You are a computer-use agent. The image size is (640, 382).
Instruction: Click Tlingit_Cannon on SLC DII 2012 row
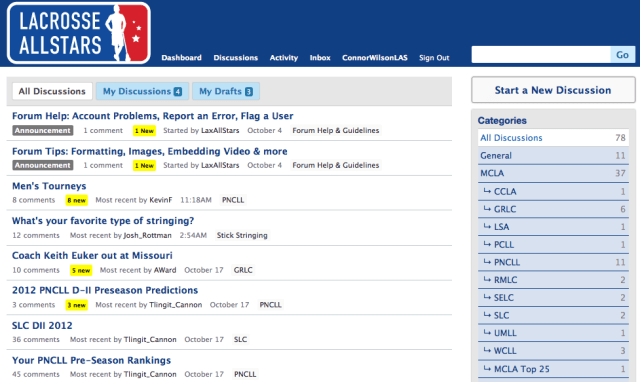(x=150, y=339)
